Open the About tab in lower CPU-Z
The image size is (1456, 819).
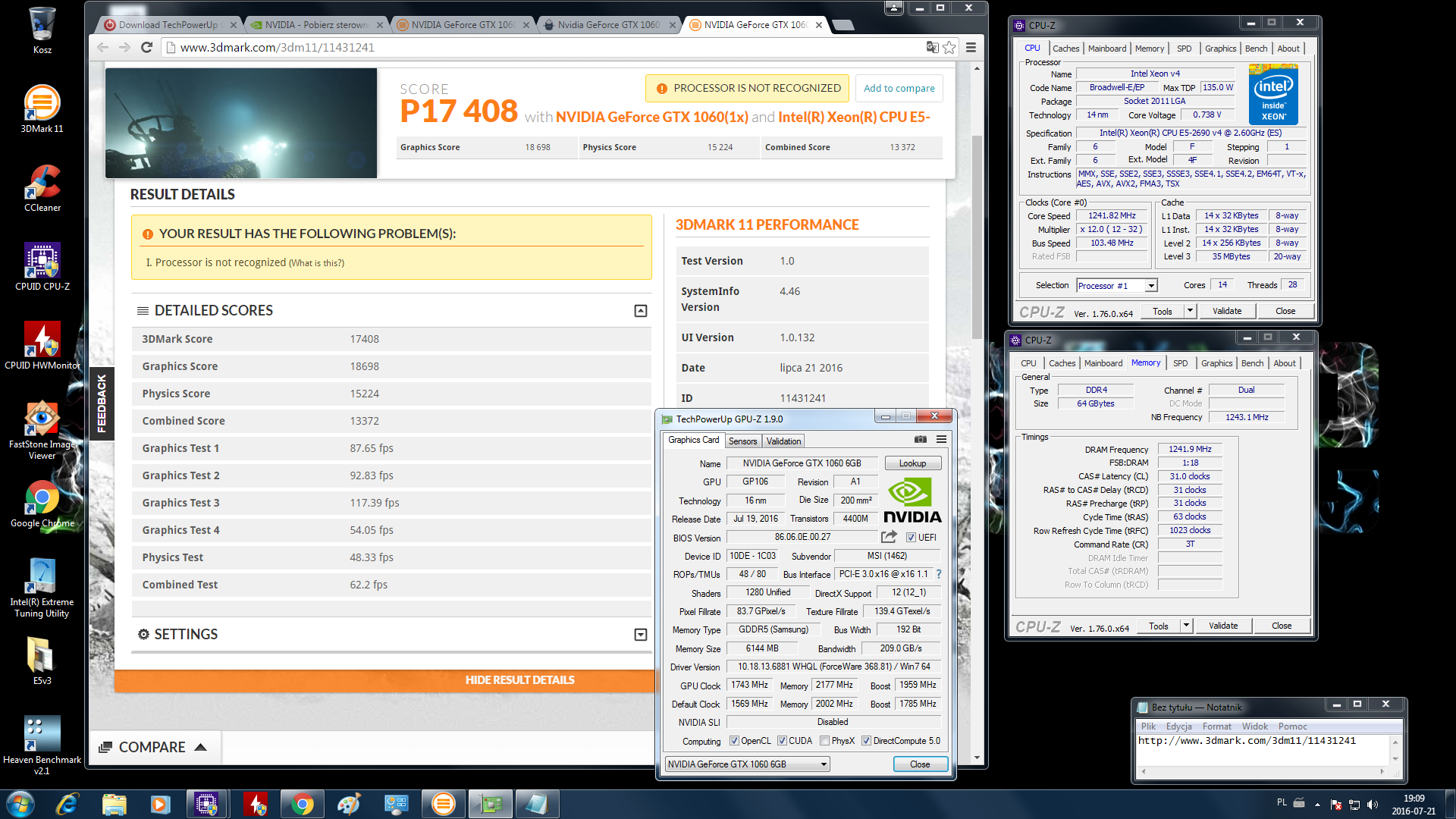(1284, 363)
